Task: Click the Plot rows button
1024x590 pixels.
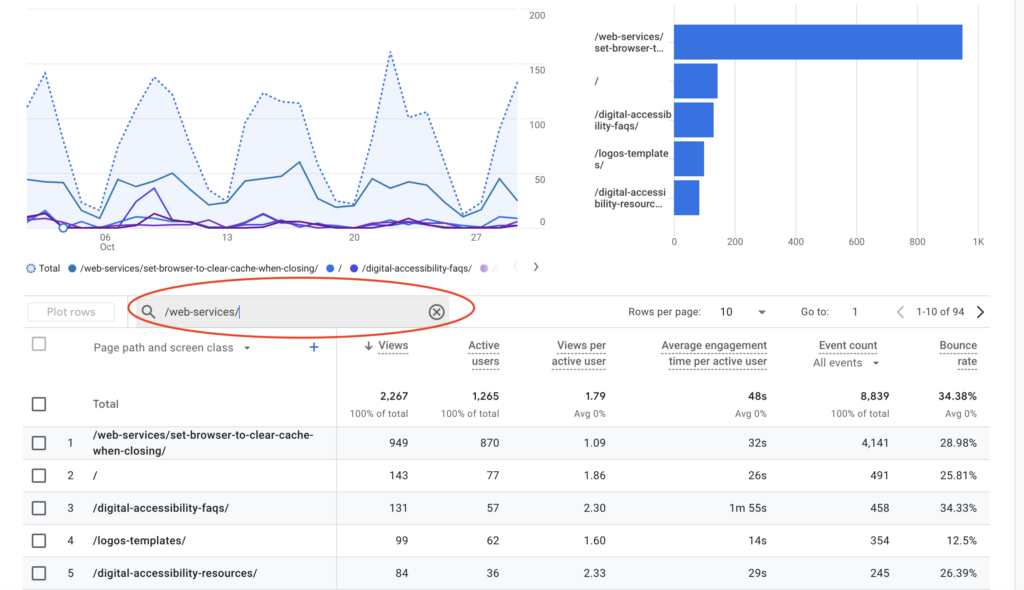Action: 70,311
